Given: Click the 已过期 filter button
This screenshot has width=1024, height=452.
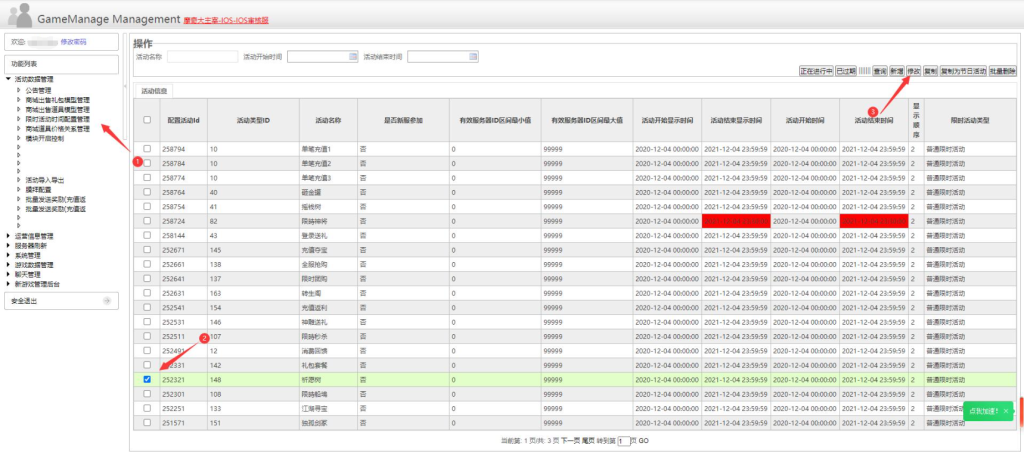Looking at the screenshot, I should click(x=846, y=71).
